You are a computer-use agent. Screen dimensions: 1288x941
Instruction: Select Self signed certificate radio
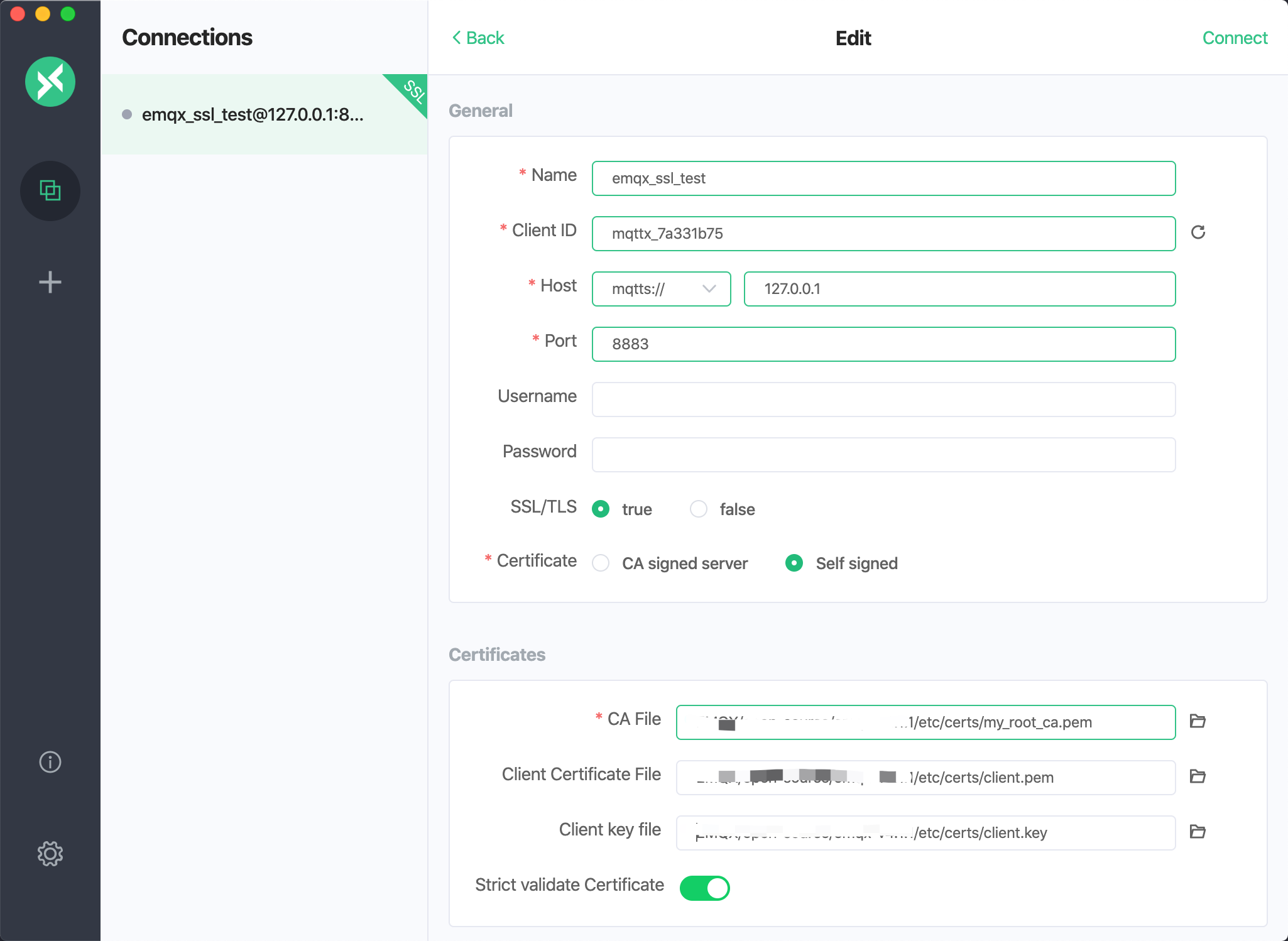point(794,563)
